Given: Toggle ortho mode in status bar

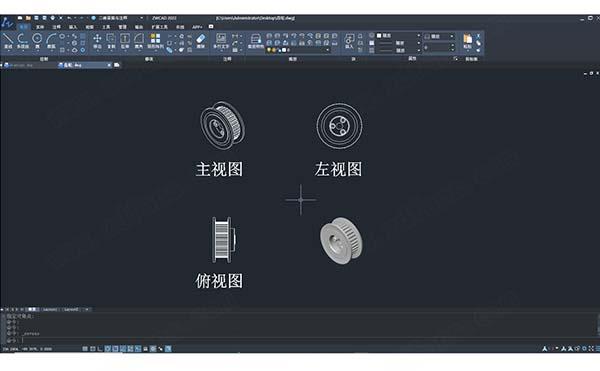Looking at the screenshot, I should pyautogui.click(x=100, y=348).
